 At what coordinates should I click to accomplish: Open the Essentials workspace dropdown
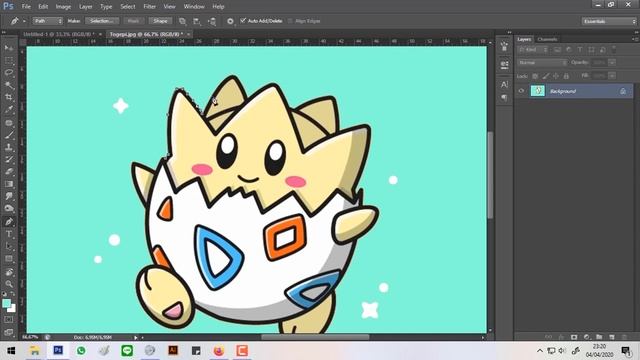(x=609, y=21)
